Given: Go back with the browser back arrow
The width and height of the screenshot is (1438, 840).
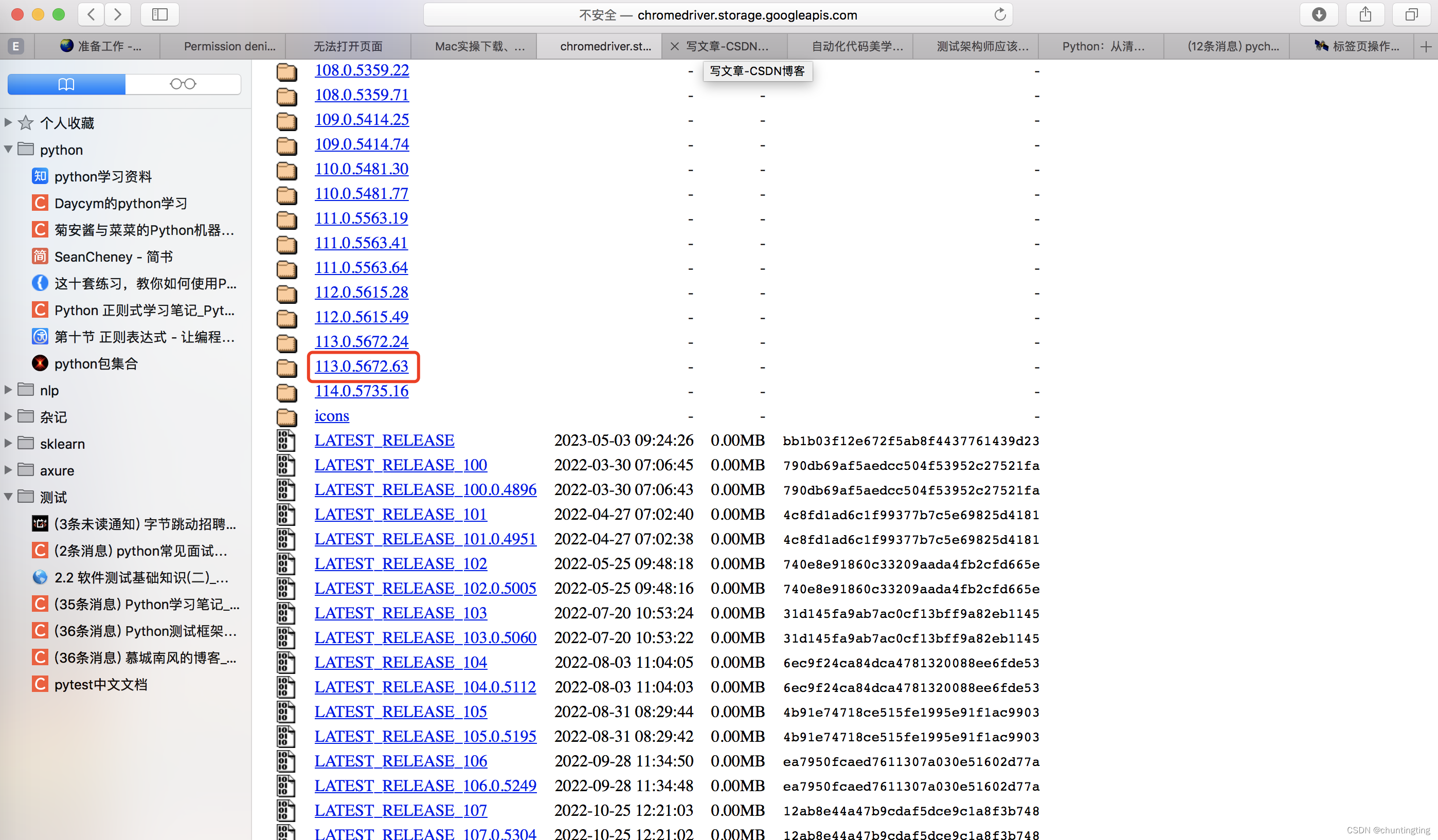Looking at the screenshot, I should pos(91,14).
